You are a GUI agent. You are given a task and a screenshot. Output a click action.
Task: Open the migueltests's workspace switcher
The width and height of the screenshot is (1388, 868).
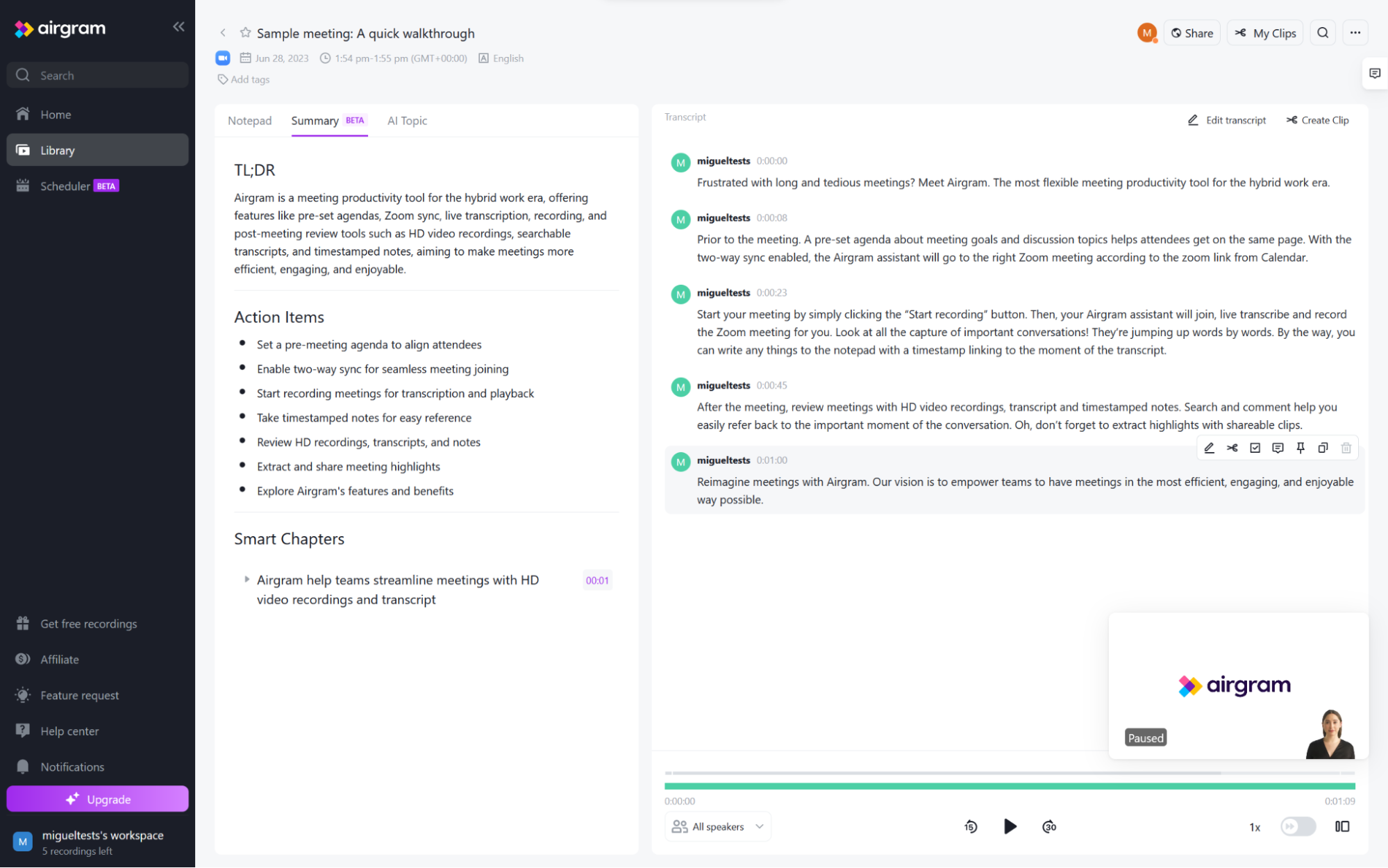point(97,842)
